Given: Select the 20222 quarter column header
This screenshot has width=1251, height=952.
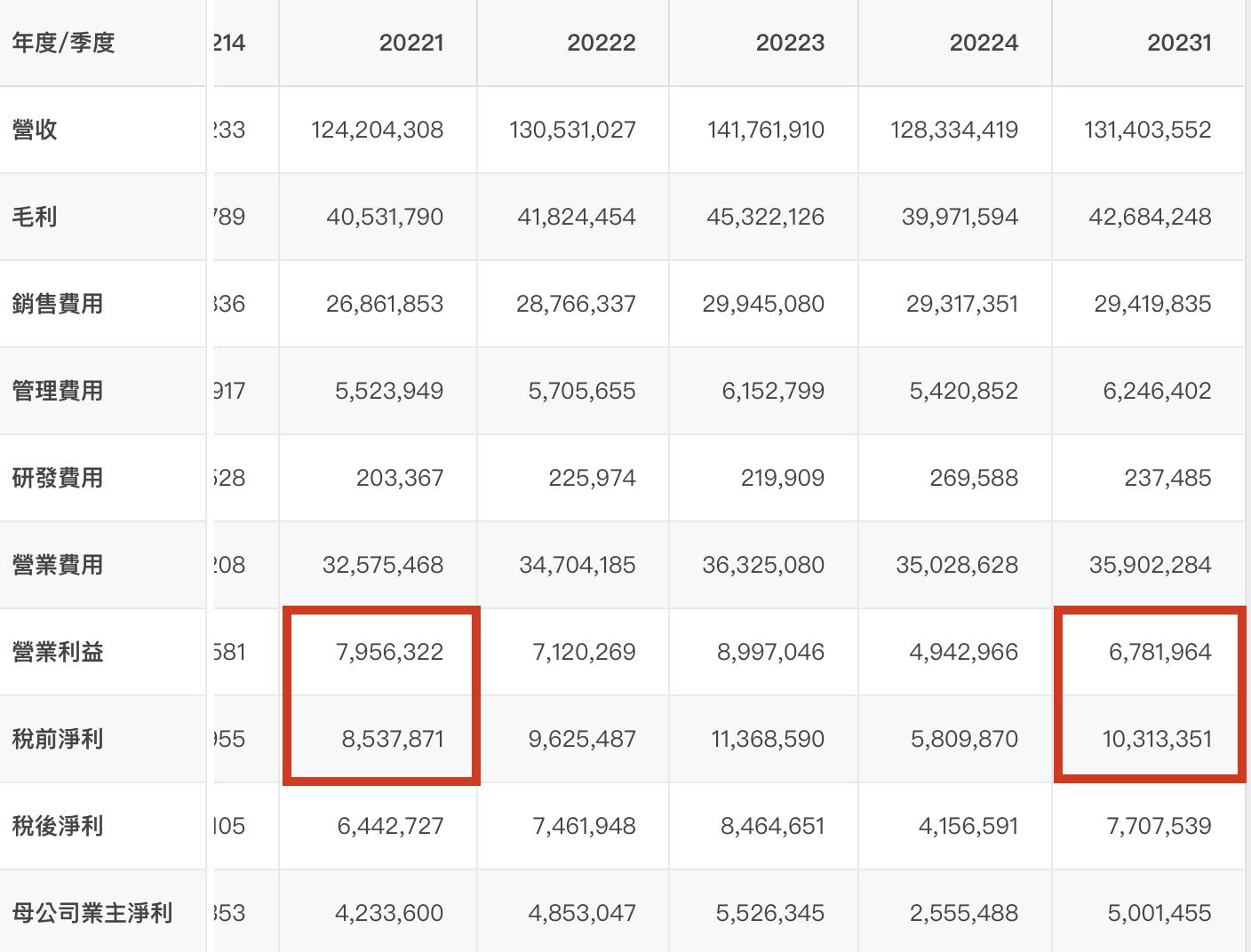Looking at the screenshot, I should coord(601,43).
